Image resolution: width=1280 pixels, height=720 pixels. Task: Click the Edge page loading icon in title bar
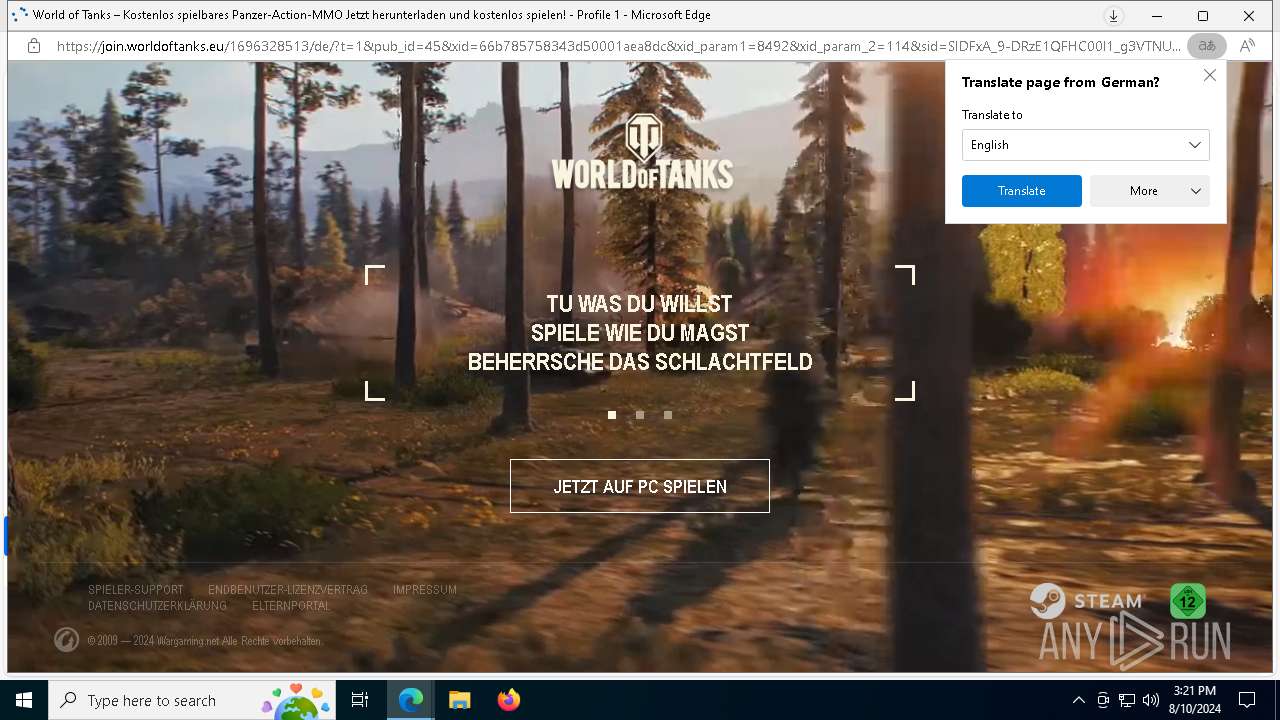click(x=19, y=15)
